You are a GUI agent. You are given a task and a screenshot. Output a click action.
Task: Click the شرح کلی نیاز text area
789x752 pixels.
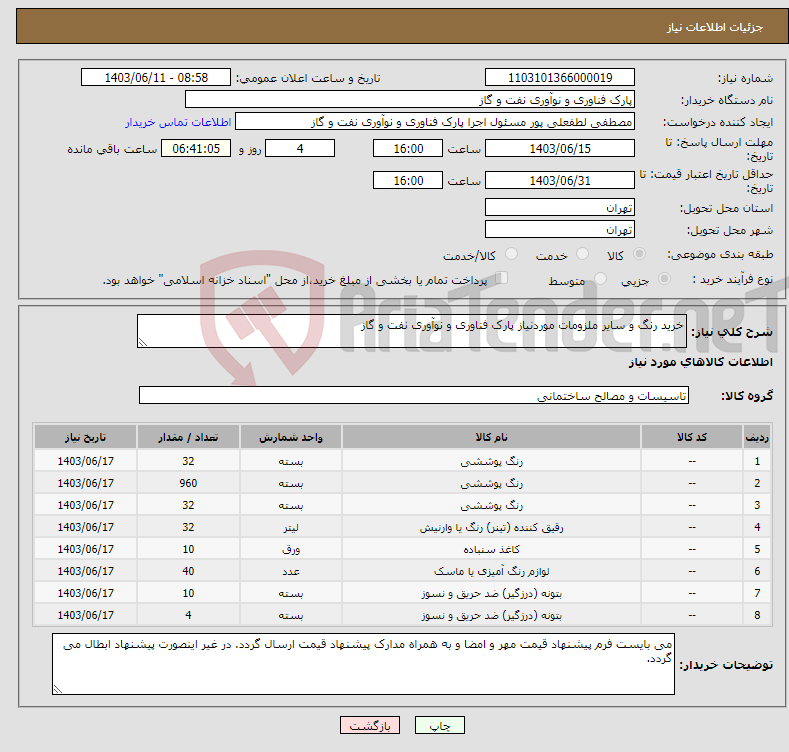[x=412, y=331]
